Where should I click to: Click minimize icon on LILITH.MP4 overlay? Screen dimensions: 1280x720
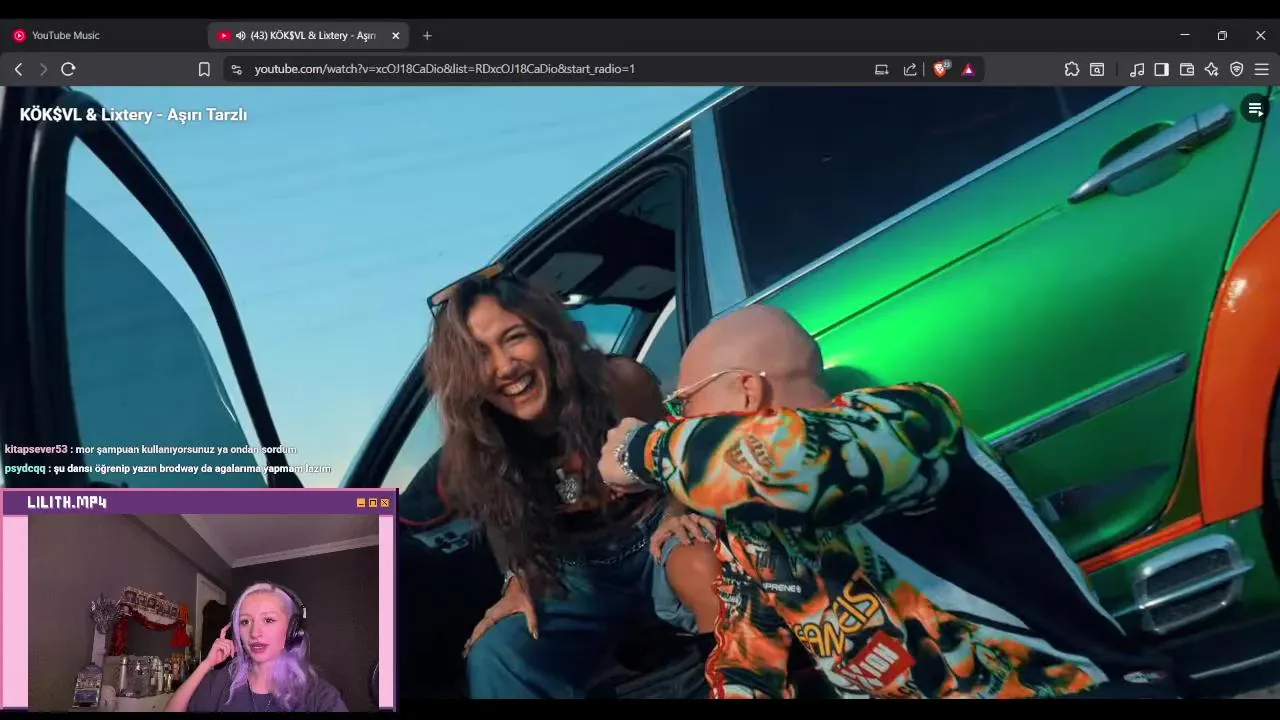pos(361,503)
